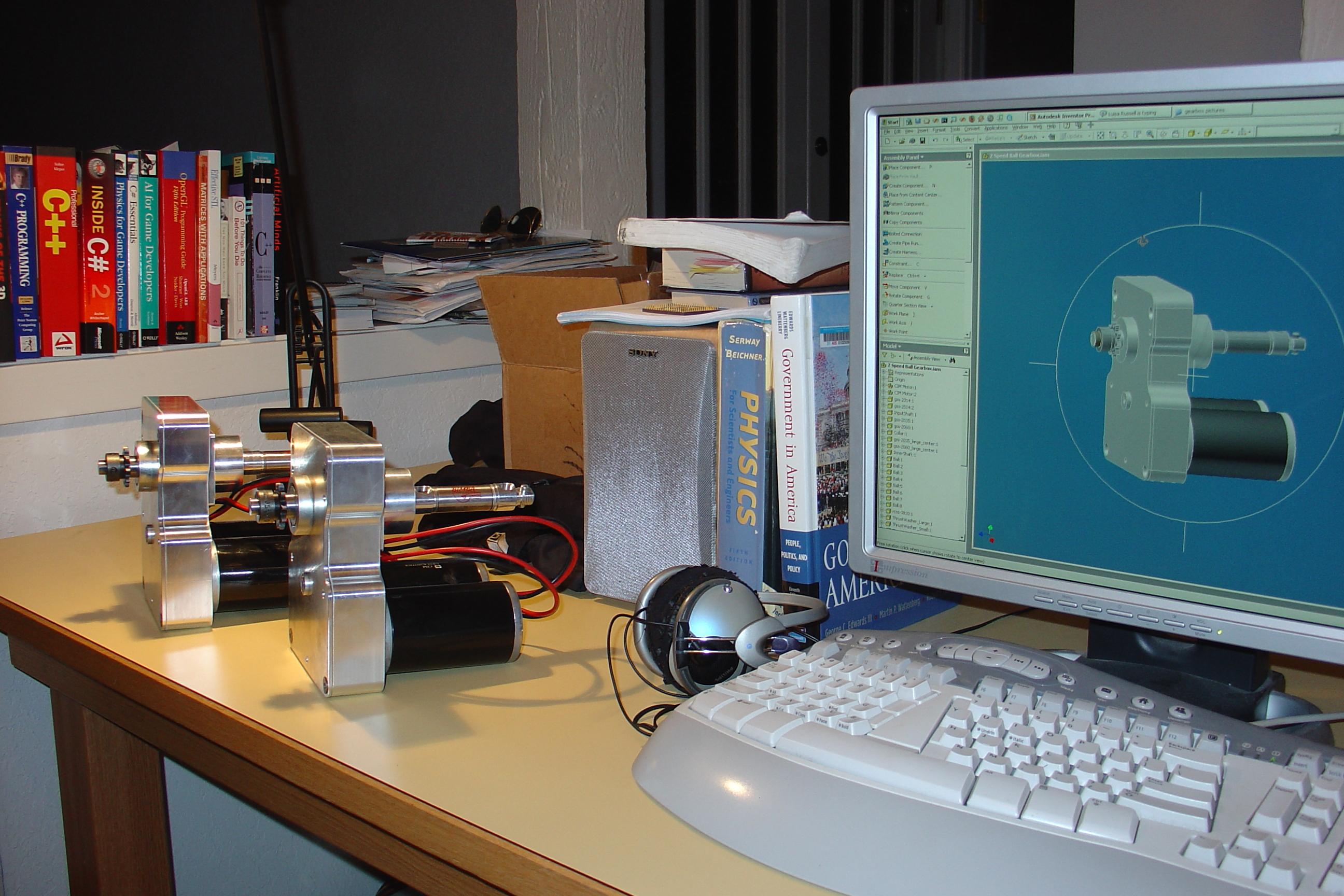Switch to Autodesk Inventor taskbar button

[x=1063, y=117]
